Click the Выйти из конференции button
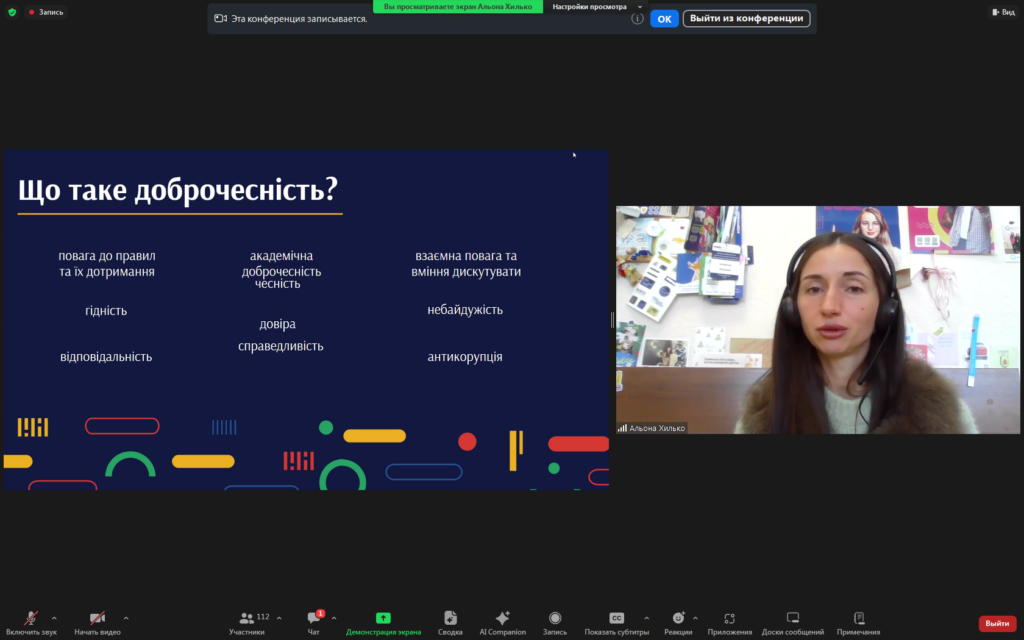 coord(746,18)
